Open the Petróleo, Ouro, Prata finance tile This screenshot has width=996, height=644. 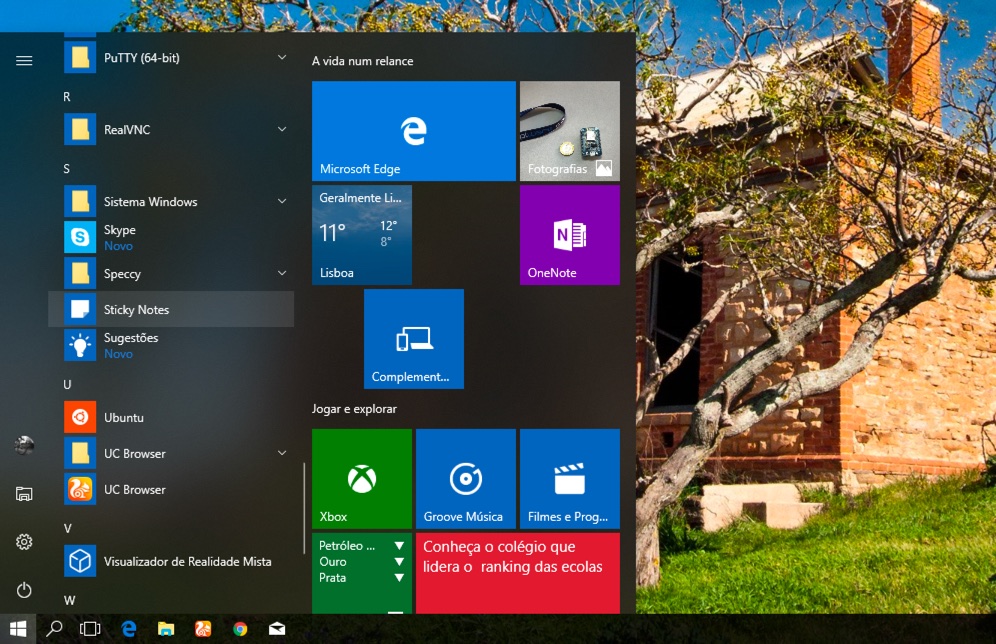pyautogui.click(x=362, y=574)
